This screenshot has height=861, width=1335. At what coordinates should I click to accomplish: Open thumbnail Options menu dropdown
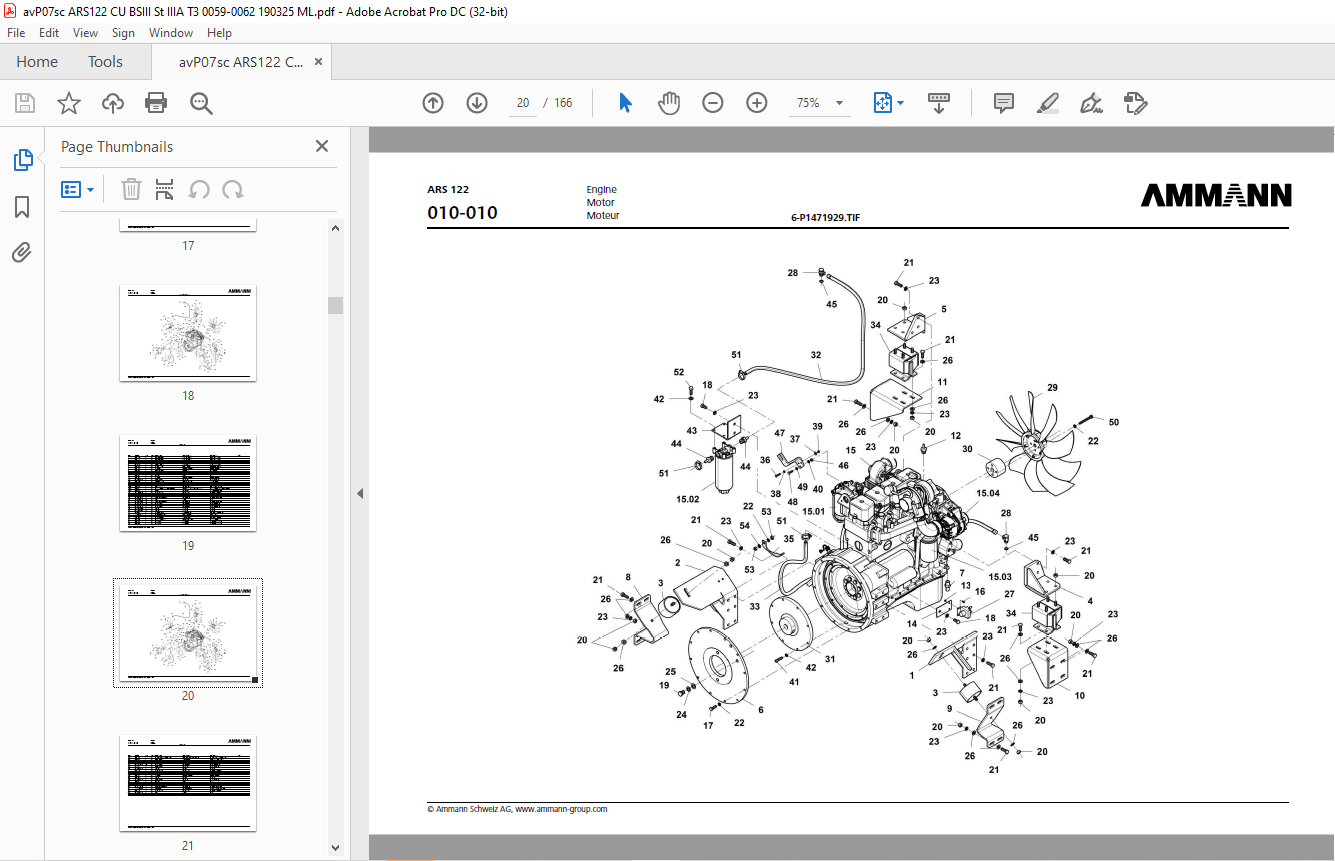(x=78, y=189)
